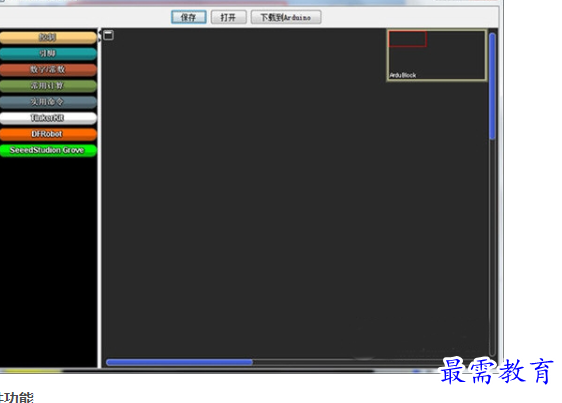Click the 打开 (Open) button

[x=228, y=17]
